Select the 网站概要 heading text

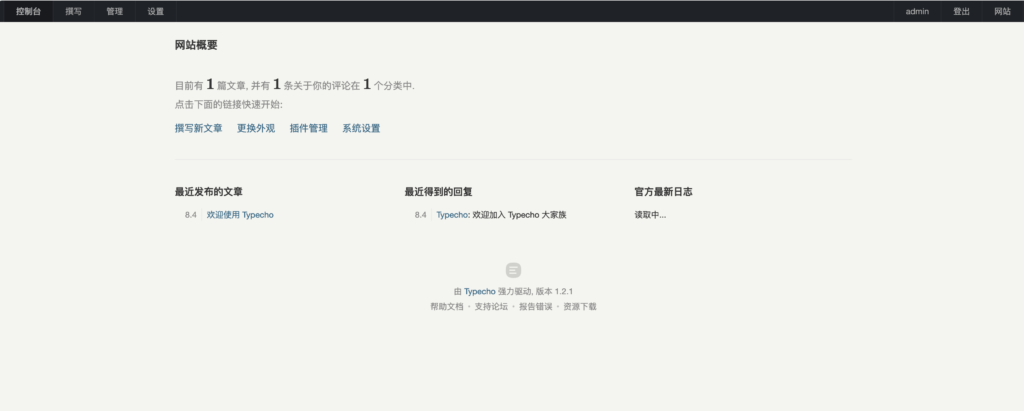(x=196, y=45)
